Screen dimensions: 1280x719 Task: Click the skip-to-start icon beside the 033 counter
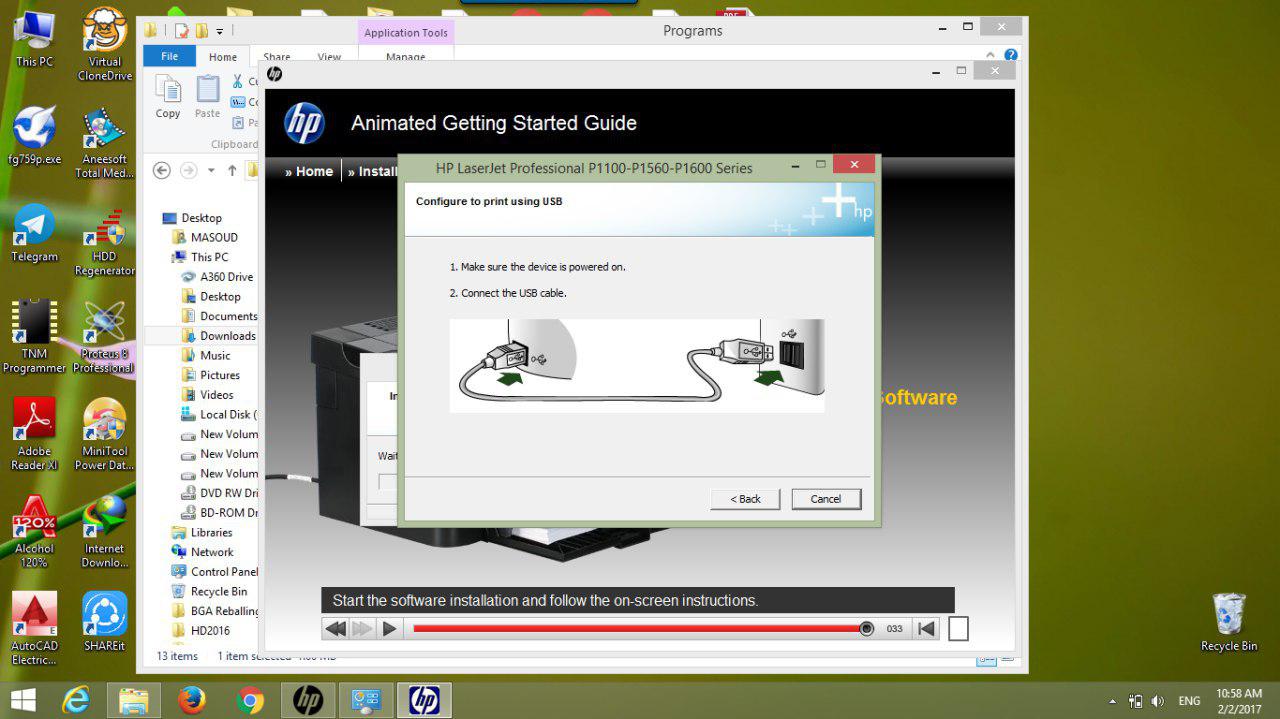(927, 629)
